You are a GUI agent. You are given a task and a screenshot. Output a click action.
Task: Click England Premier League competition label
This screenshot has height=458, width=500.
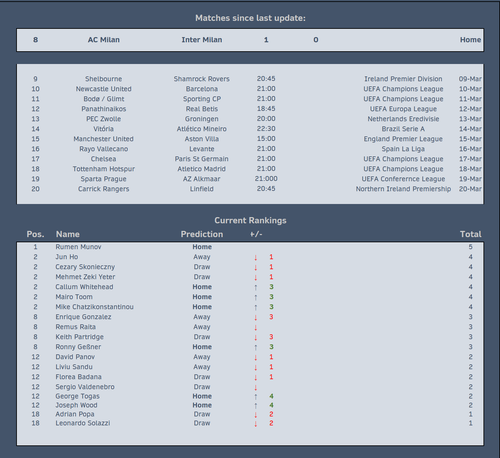[403, 139]
